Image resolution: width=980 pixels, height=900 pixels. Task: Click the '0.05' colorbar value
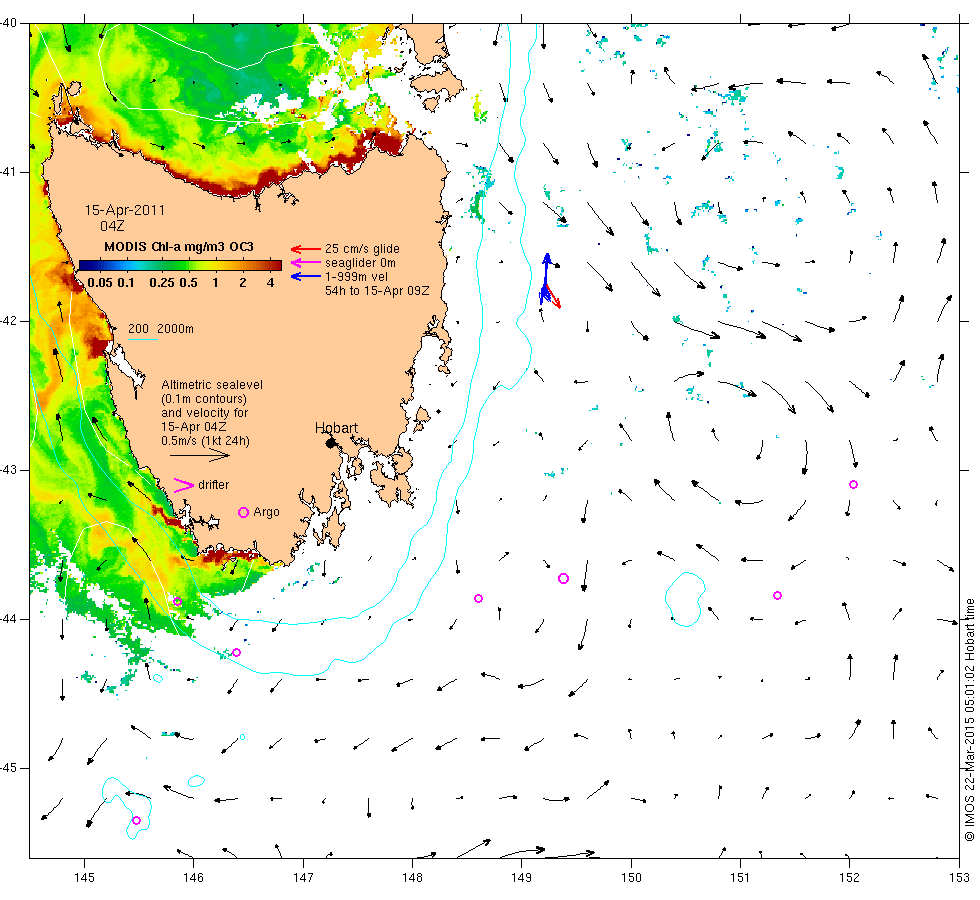(100, 283)
